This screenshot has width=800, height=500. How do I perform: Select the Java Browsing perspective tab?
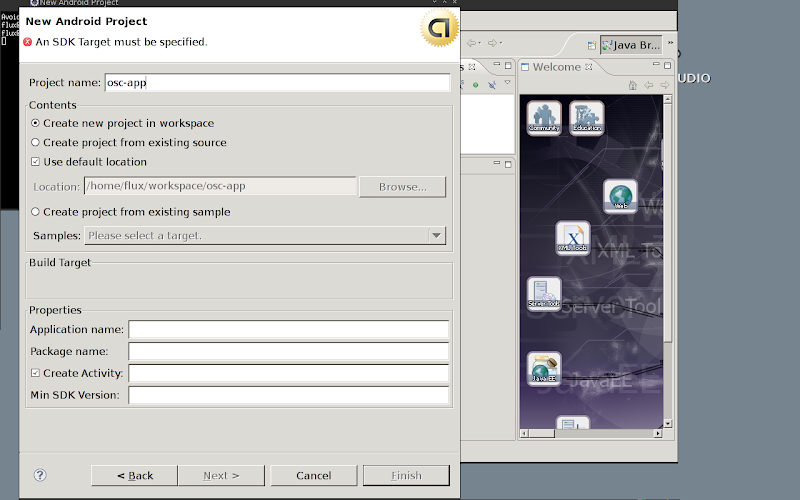coord(632,45)
